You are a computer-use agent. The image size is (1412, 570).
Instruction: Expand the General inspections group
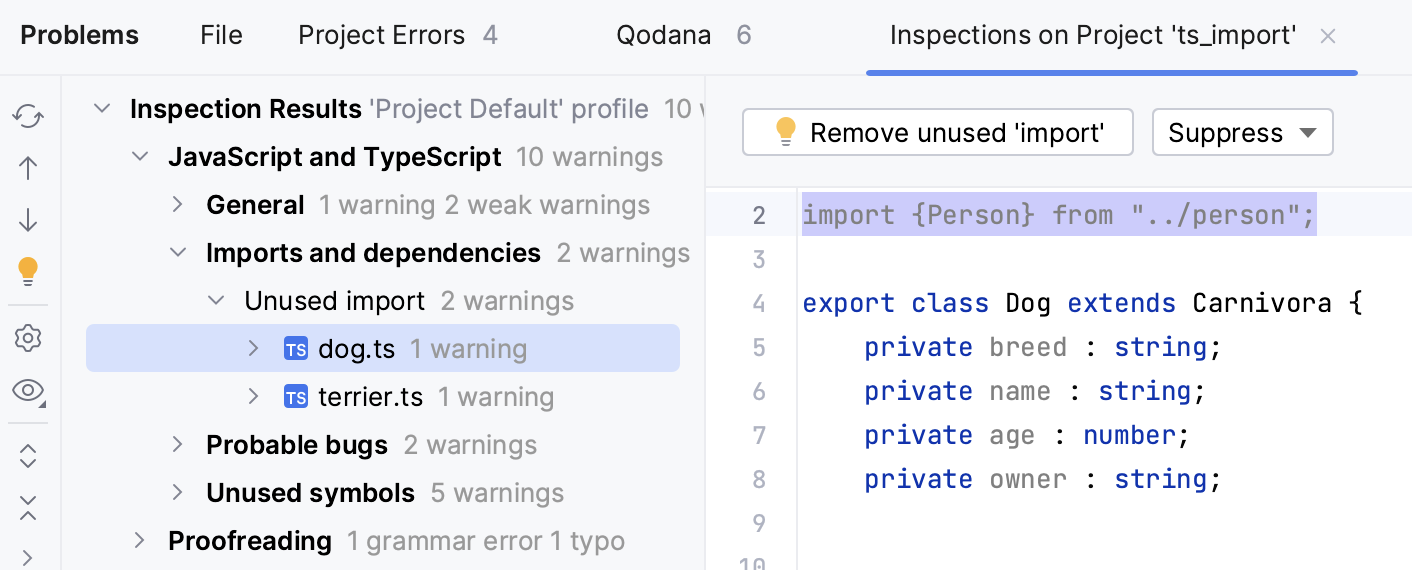coord(178,205)
